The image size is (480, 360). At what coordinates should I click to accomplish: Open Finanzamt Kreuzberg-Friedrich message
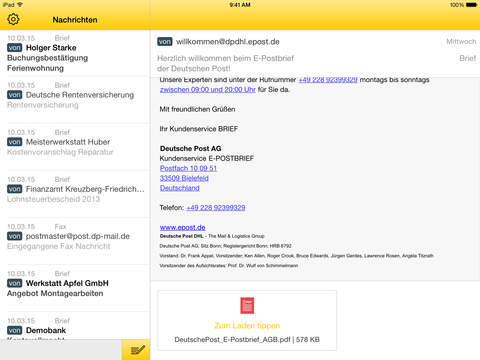[x=75, y=194]
